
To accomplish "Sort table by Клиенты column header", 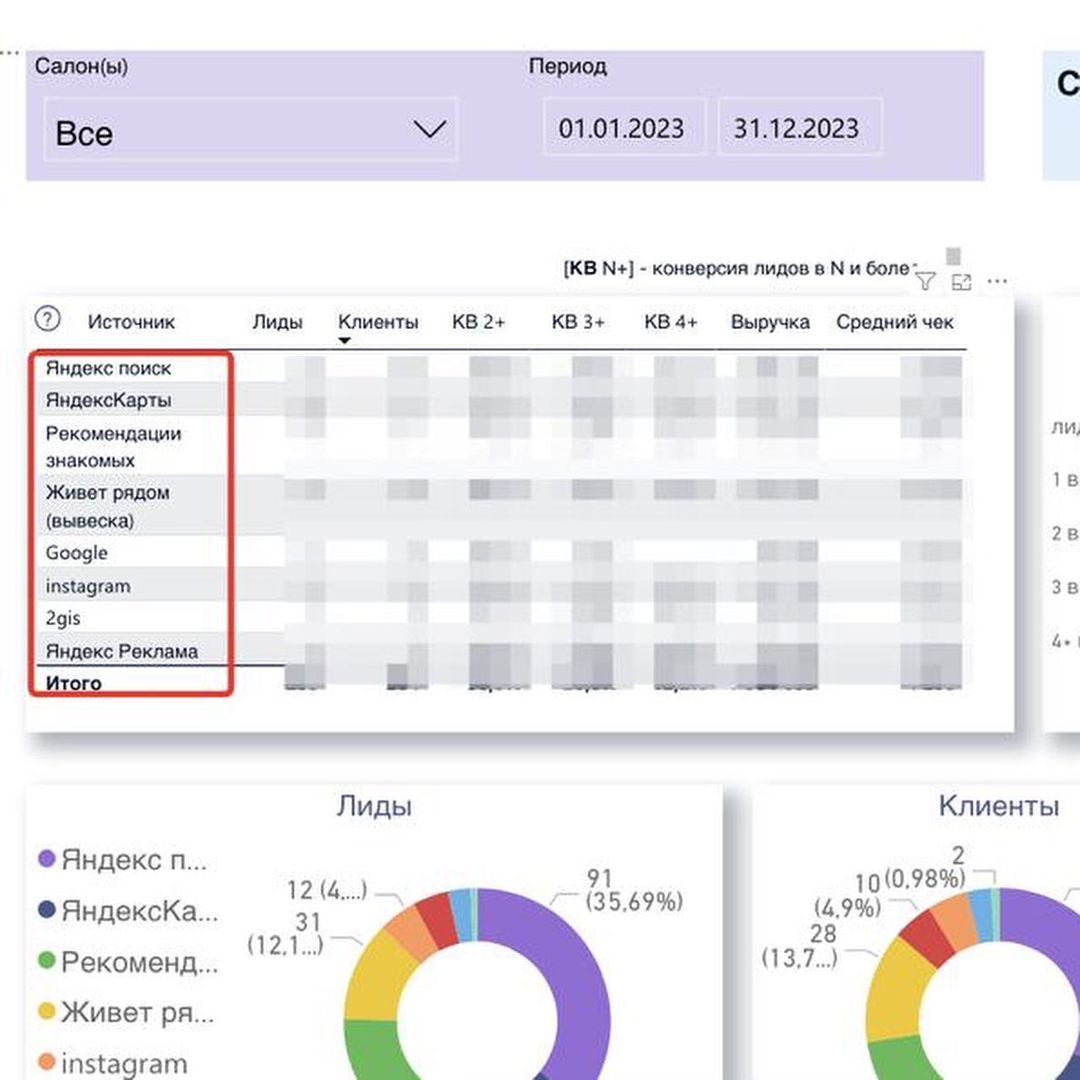I will [x=377, y=322].
